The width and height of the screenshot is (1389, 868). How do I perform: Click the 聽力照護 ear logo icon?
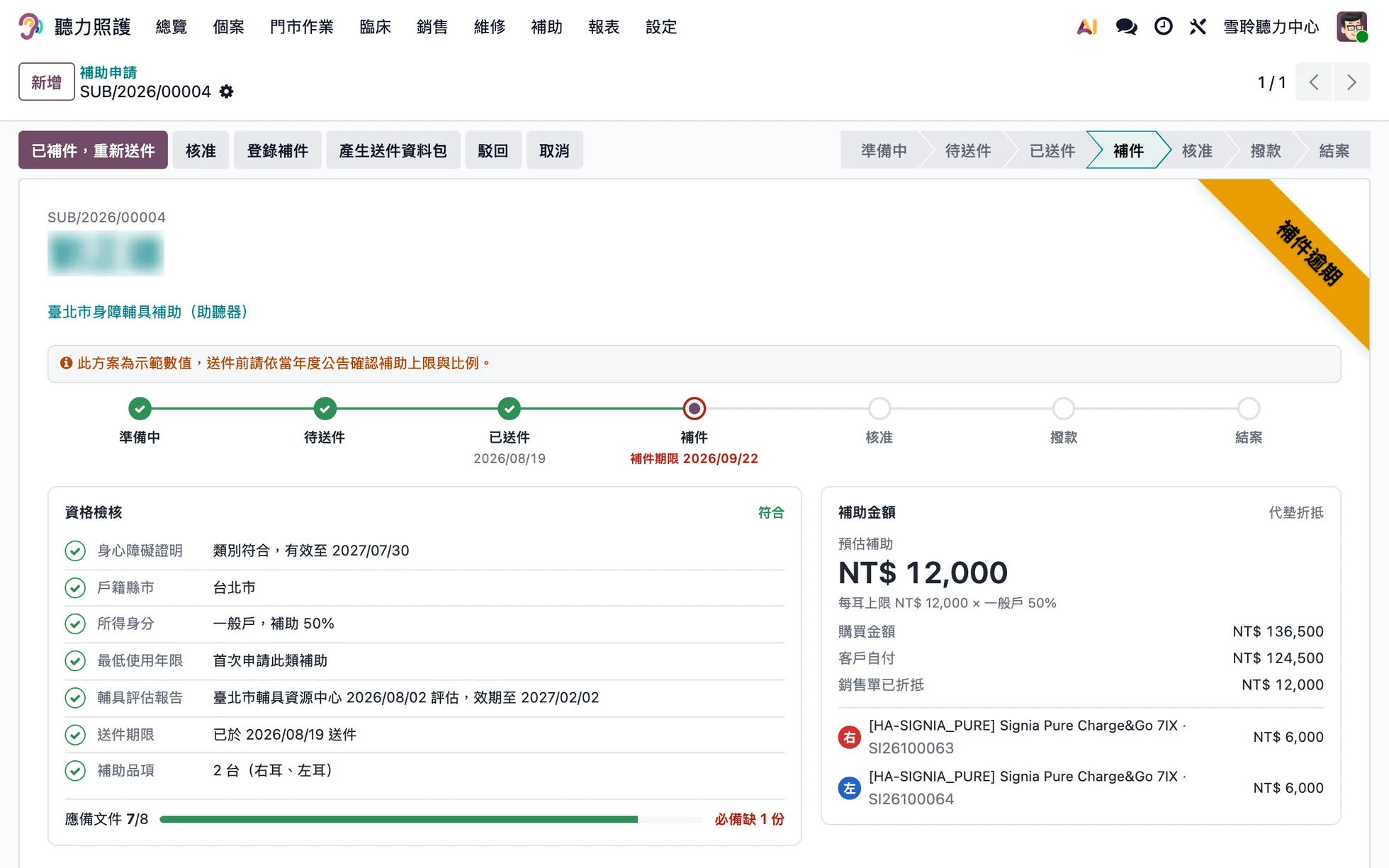tap(30, 27)
